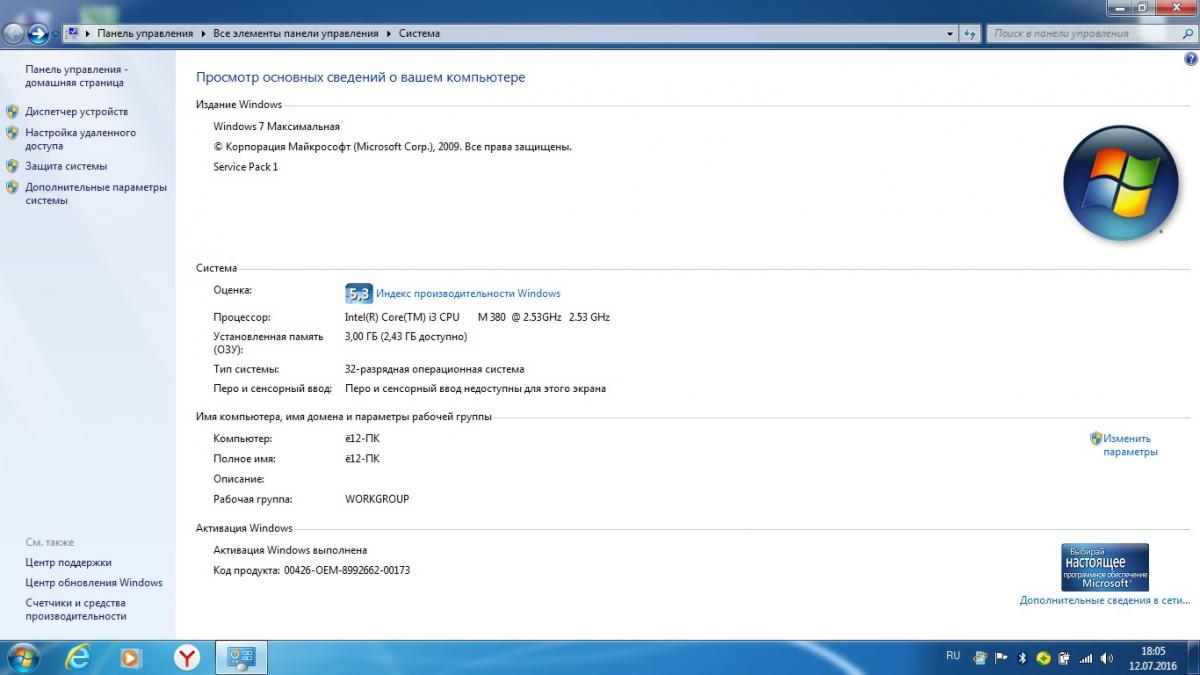Click 'Перо и сенсорный ввод недоступны для этого экрана'
The image size is (1200, 675).
click(x=475, y=389)
